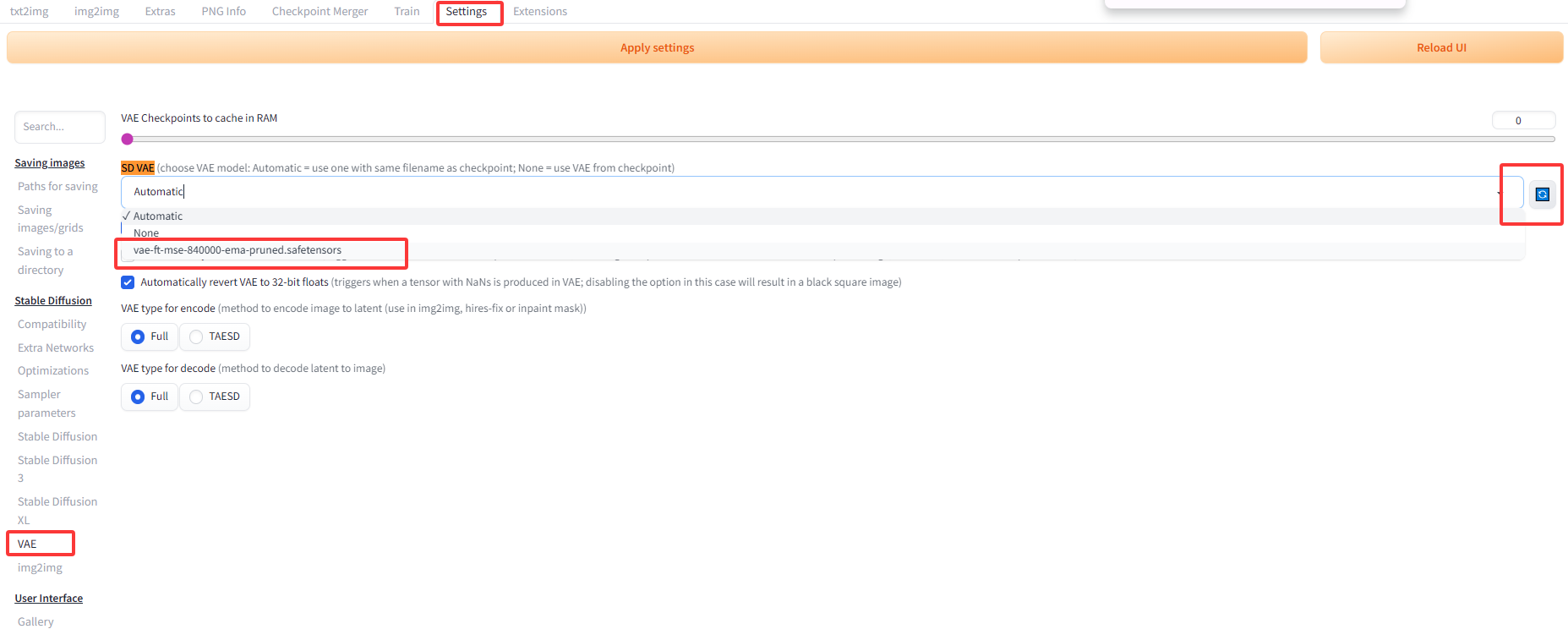Switch to the Extensions tab
This screenshot has width=1568, height=640.
click(x=539, y=12)
